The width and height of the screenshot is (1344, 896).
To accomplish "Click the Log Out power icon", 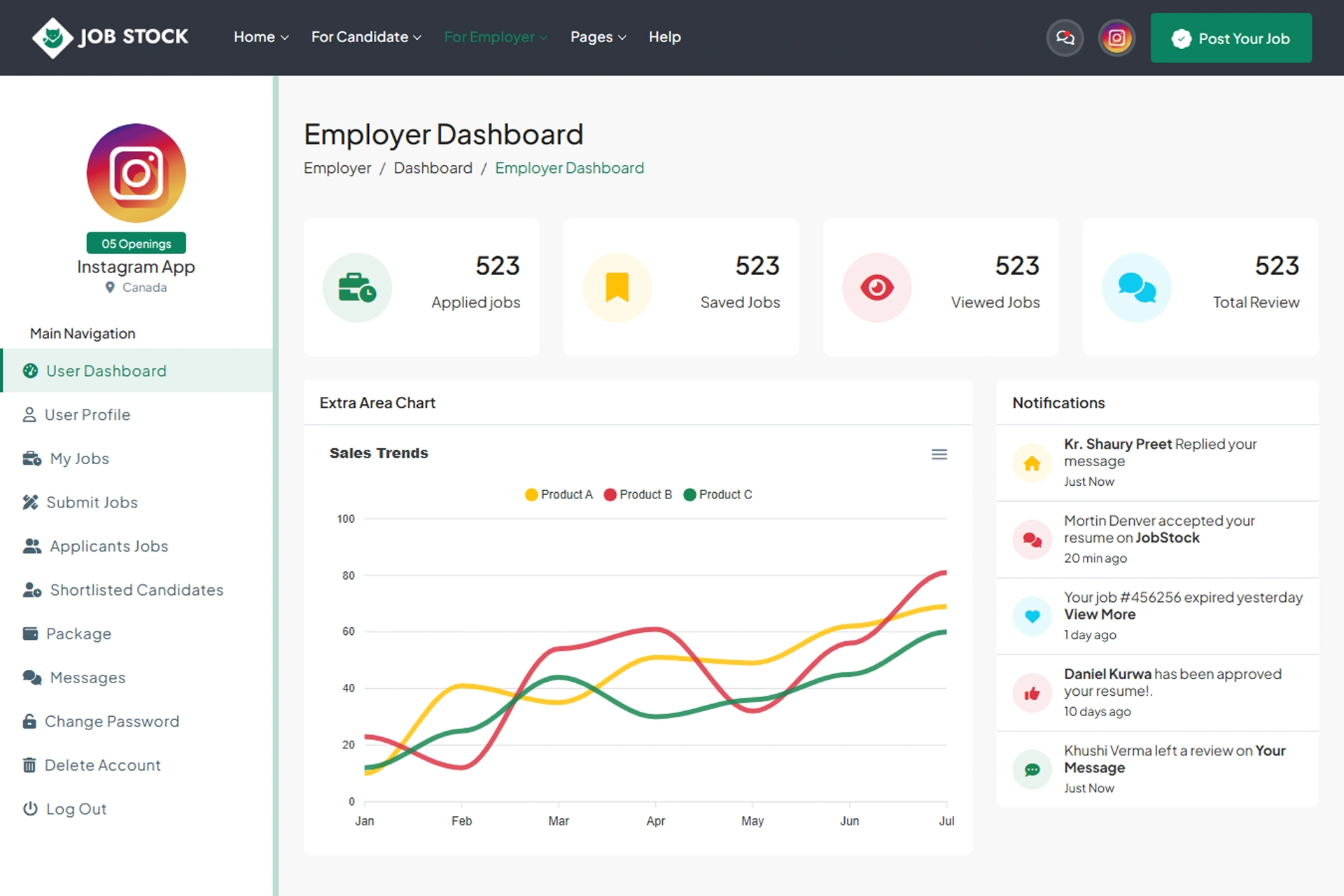I will pos(30,809).
